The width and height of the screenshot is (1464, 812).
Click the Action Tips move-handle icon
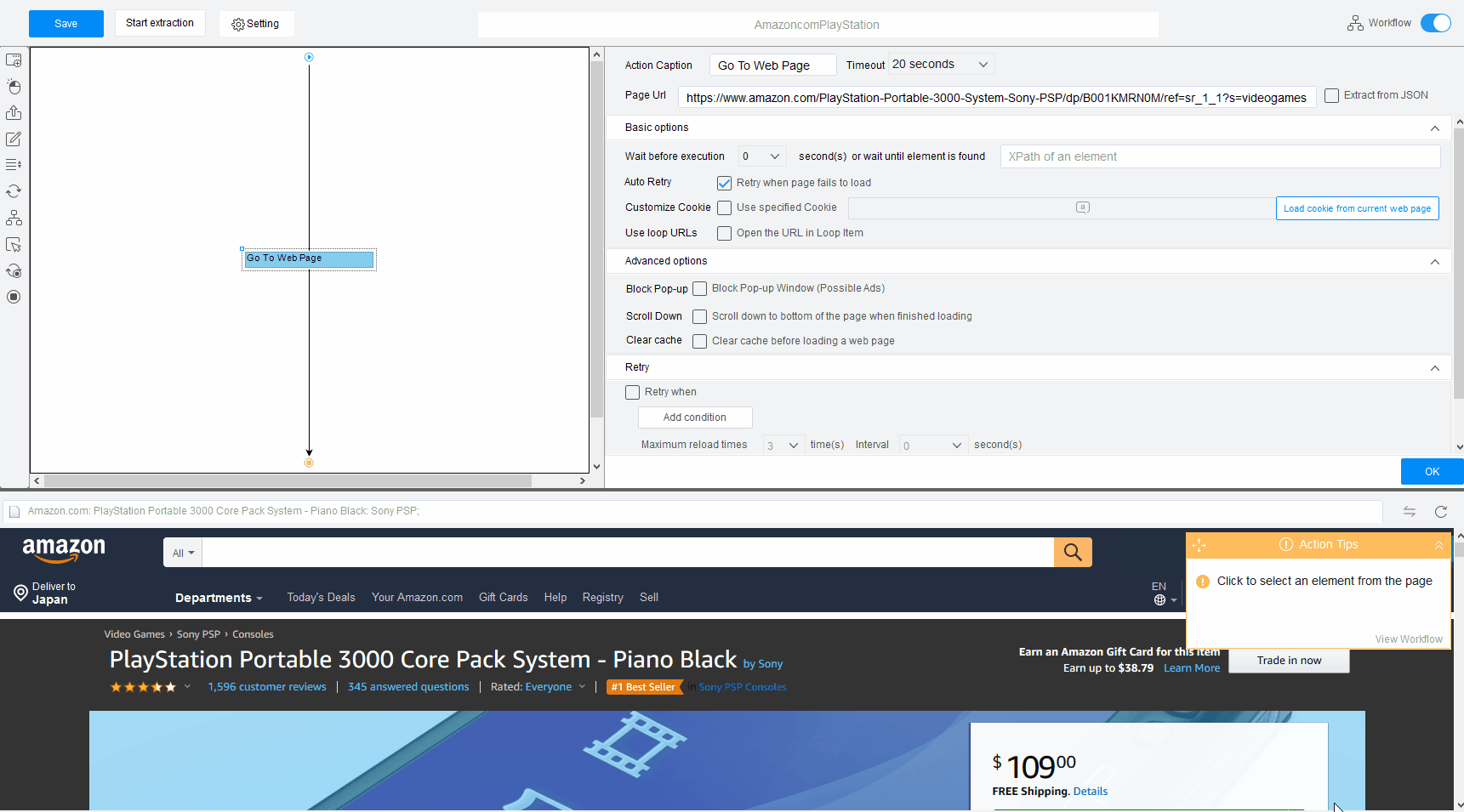click(1199, 545)
